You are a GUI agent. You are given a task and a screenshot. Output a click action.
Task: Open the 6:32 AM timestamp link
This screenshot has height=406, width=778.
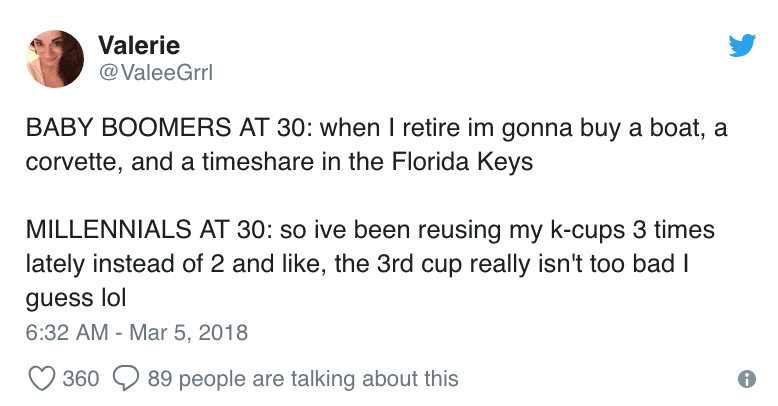point(136,332)
